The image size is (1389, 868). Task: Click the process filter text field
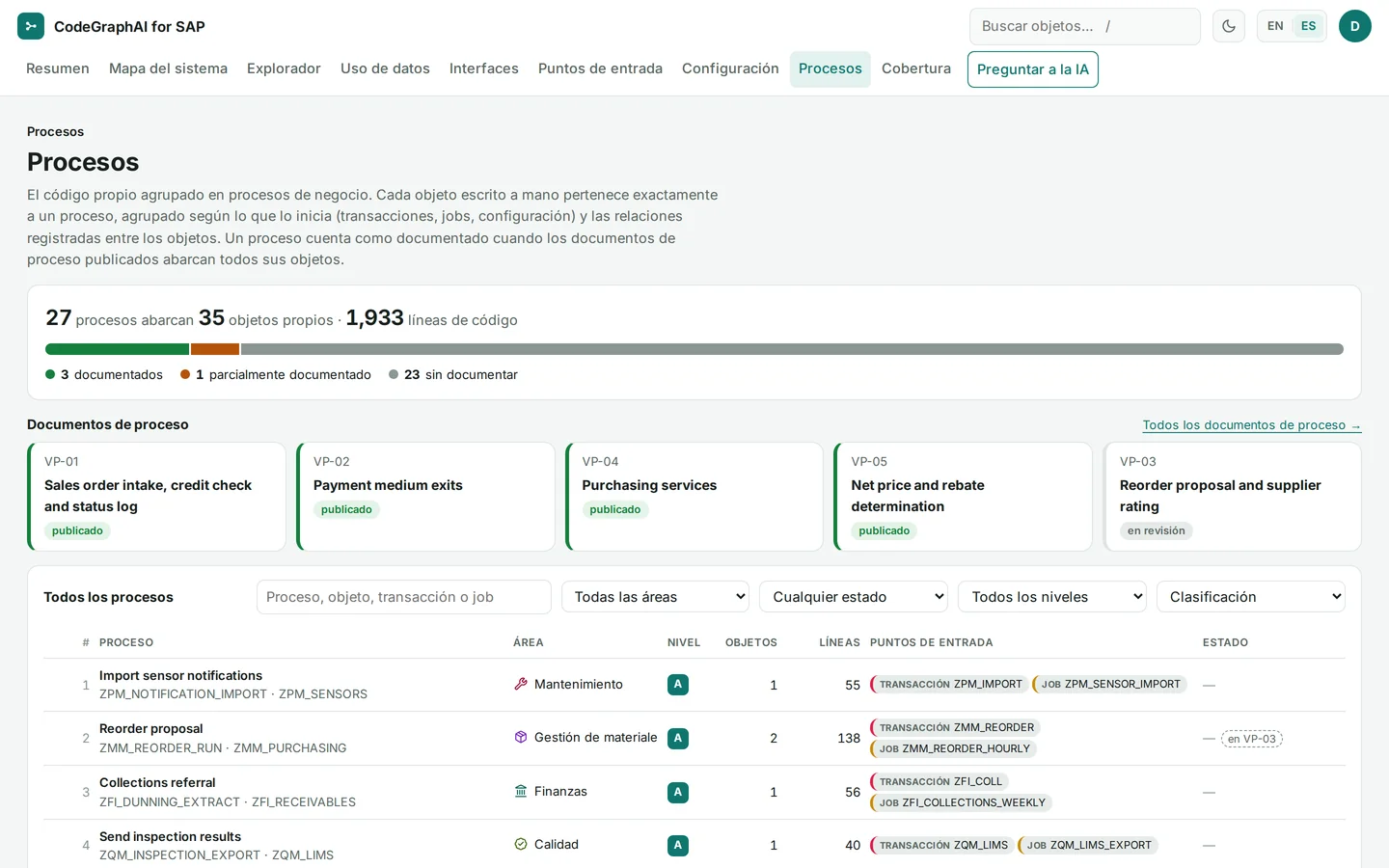coord(404,597)
